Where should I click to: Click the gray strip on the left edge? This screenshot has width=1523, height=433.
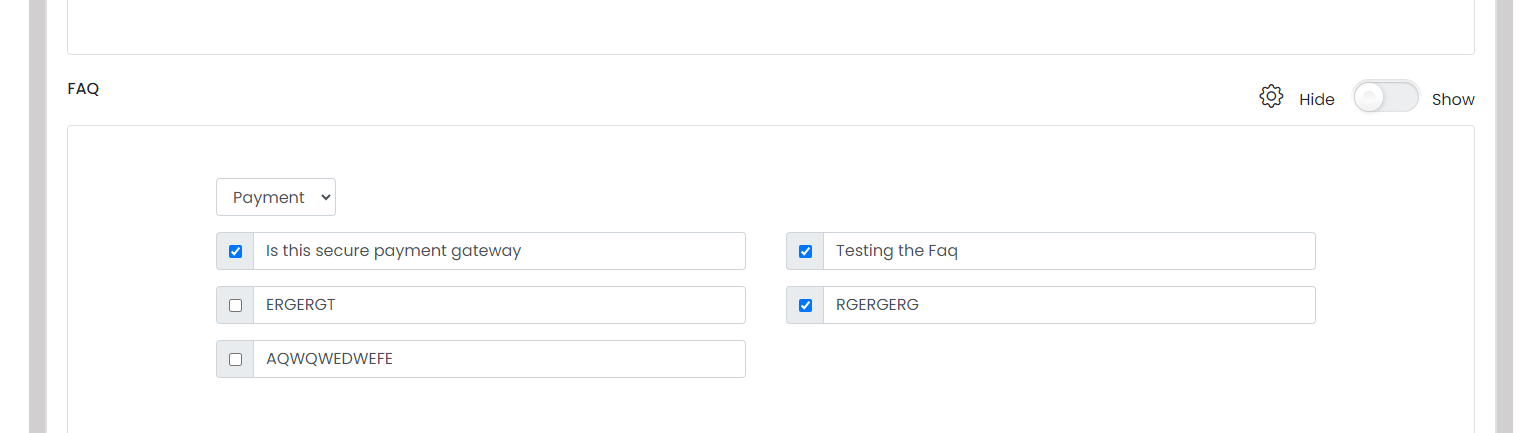tap(38, 216)
